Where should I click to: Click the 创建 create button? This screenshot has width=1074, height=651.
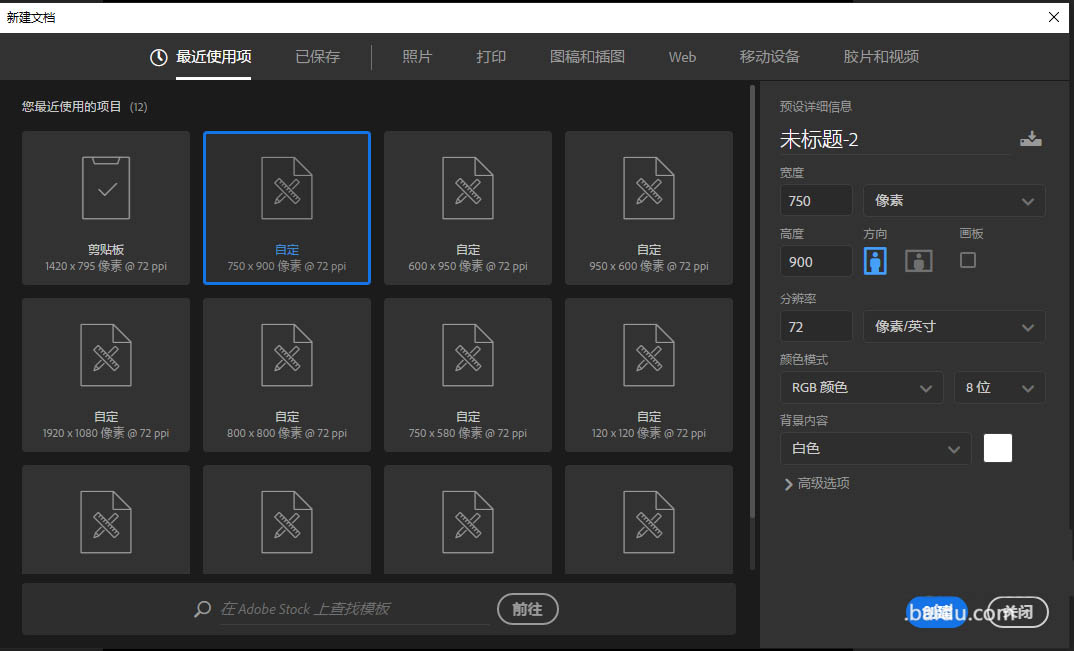click(x=938, y=612)
